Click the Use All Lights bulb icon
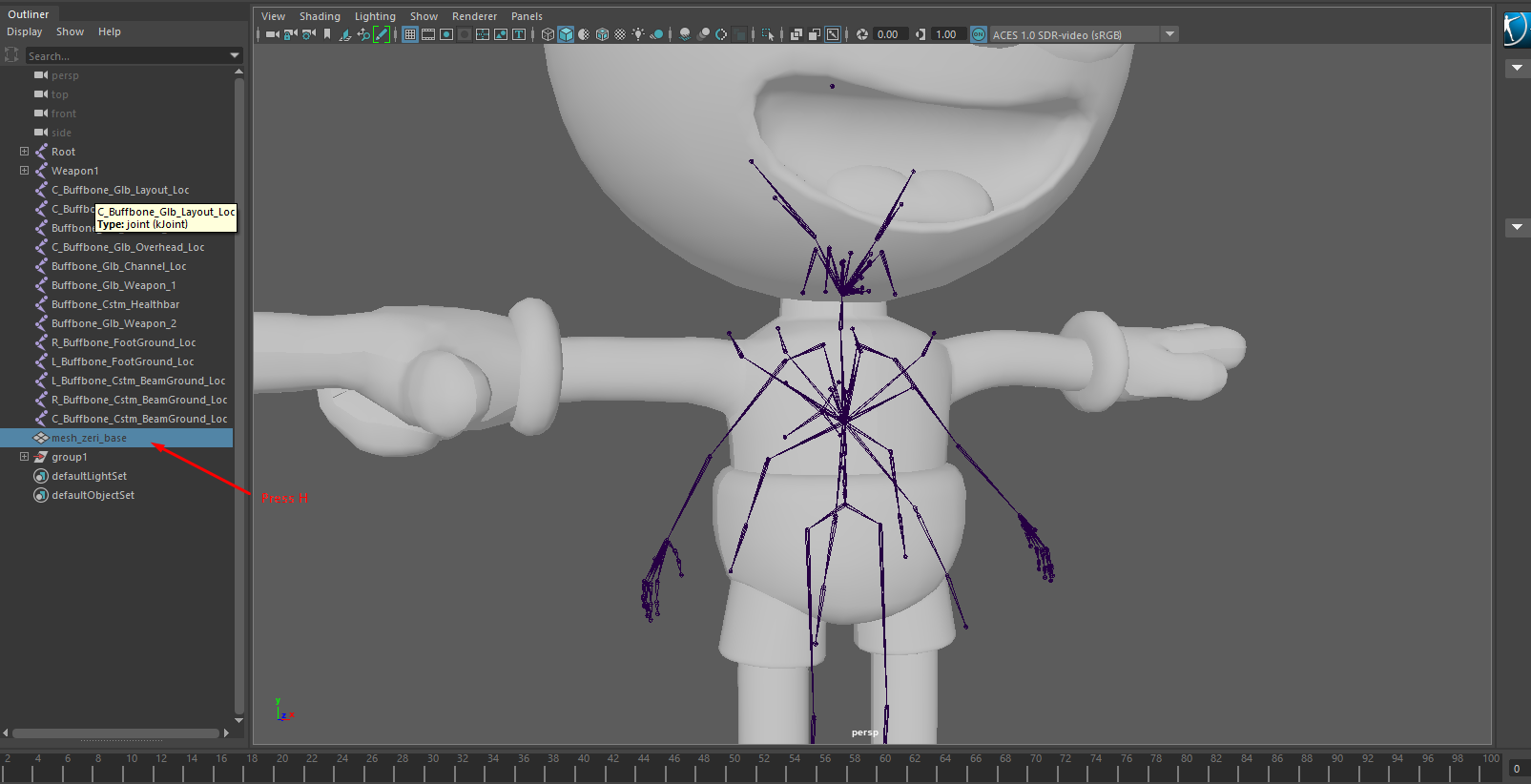Image resolution: width=1531 pixels, height=784 pixels. point(638,34)
